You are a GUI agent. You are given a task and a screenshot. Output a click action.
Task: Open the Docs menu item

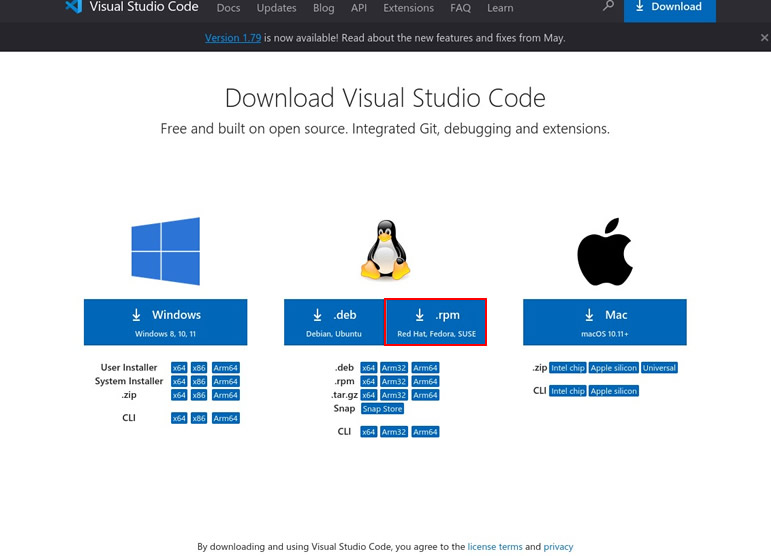pos(228,8)
